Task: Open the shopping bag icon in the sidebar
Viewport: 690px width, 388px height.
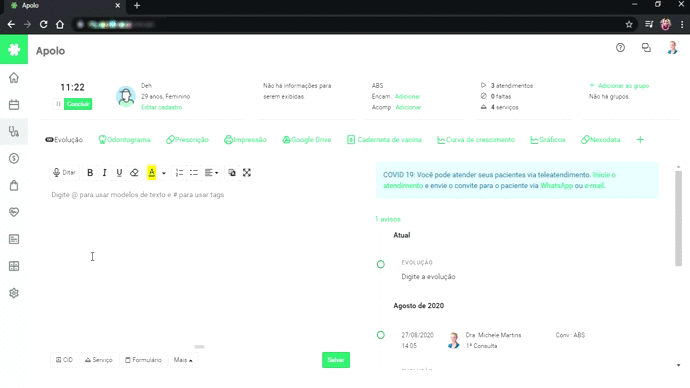Action: (x=14, y=185)
